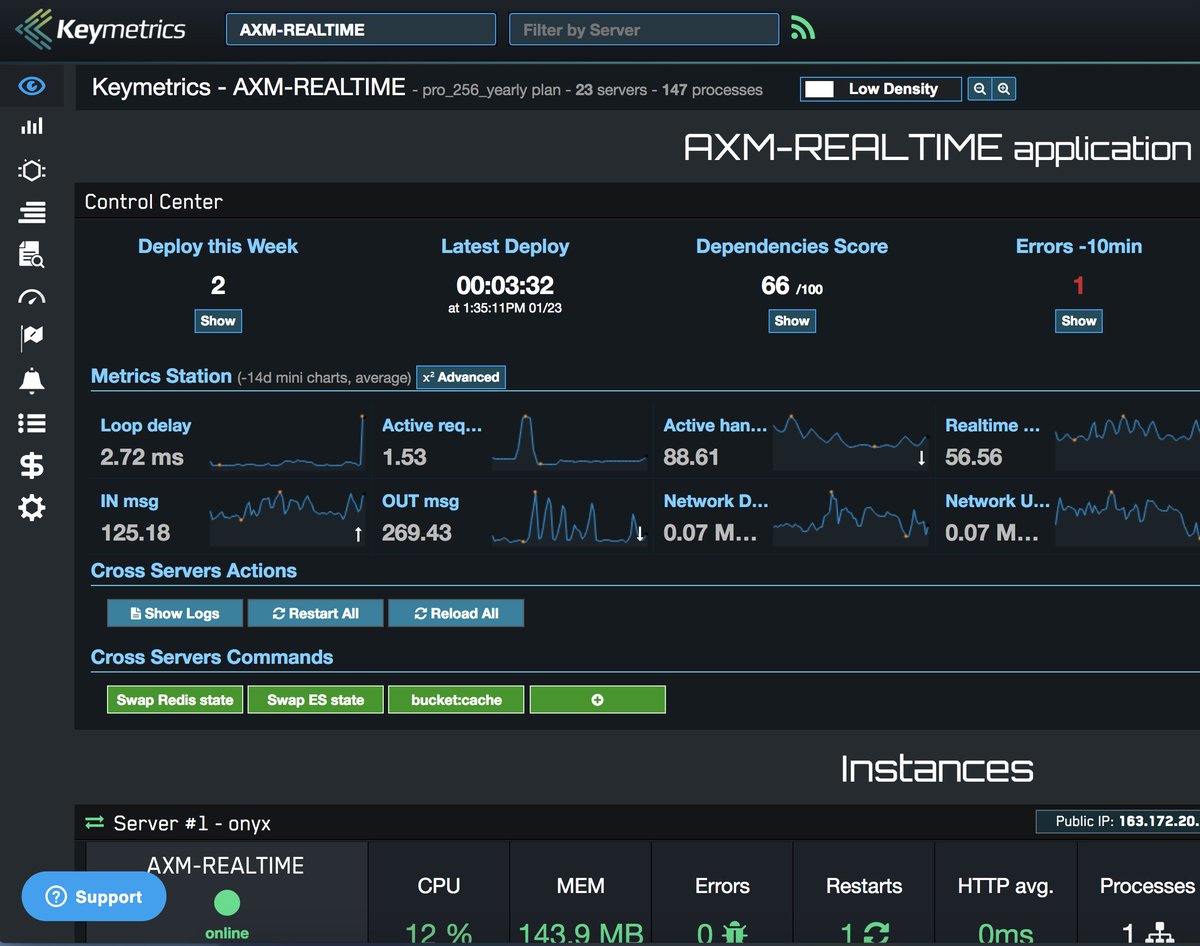
Task: Open the eye overview sidebar icon
Action: tap(32, 87)
